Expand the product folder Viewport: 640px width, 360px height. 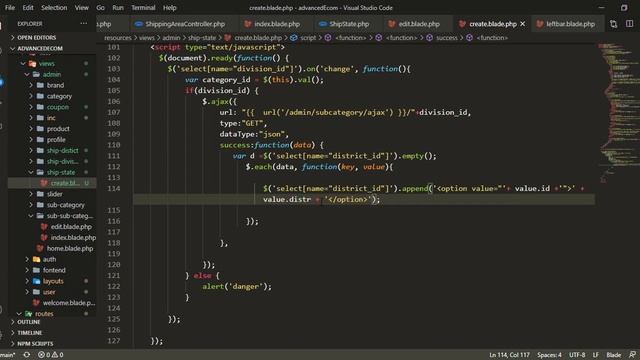[52, 129]
